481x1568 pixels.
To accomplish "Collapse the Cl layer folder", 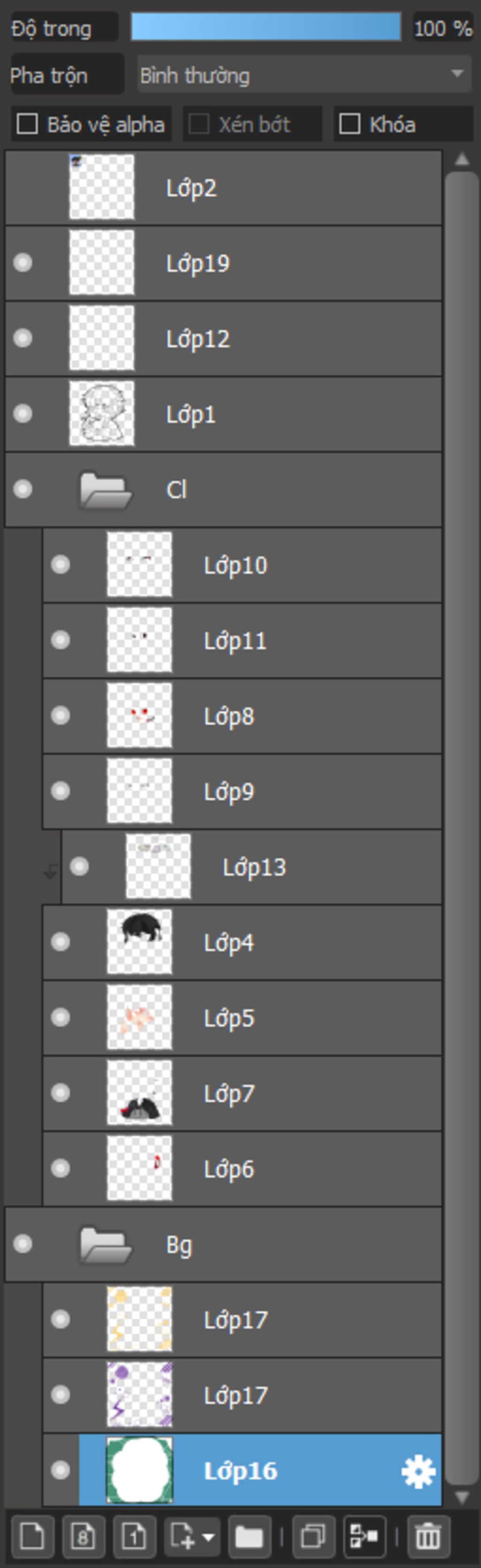I will [106, 490].
